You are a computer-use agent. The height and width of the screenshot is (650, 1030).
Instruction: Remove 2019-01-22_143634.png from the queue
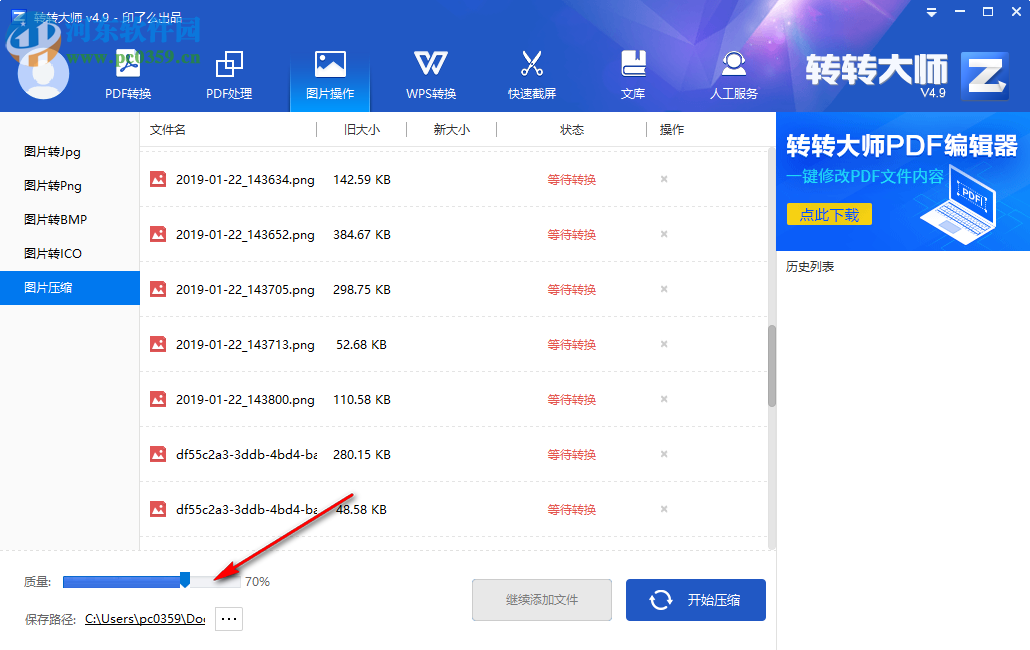click(x=663, y=179)
